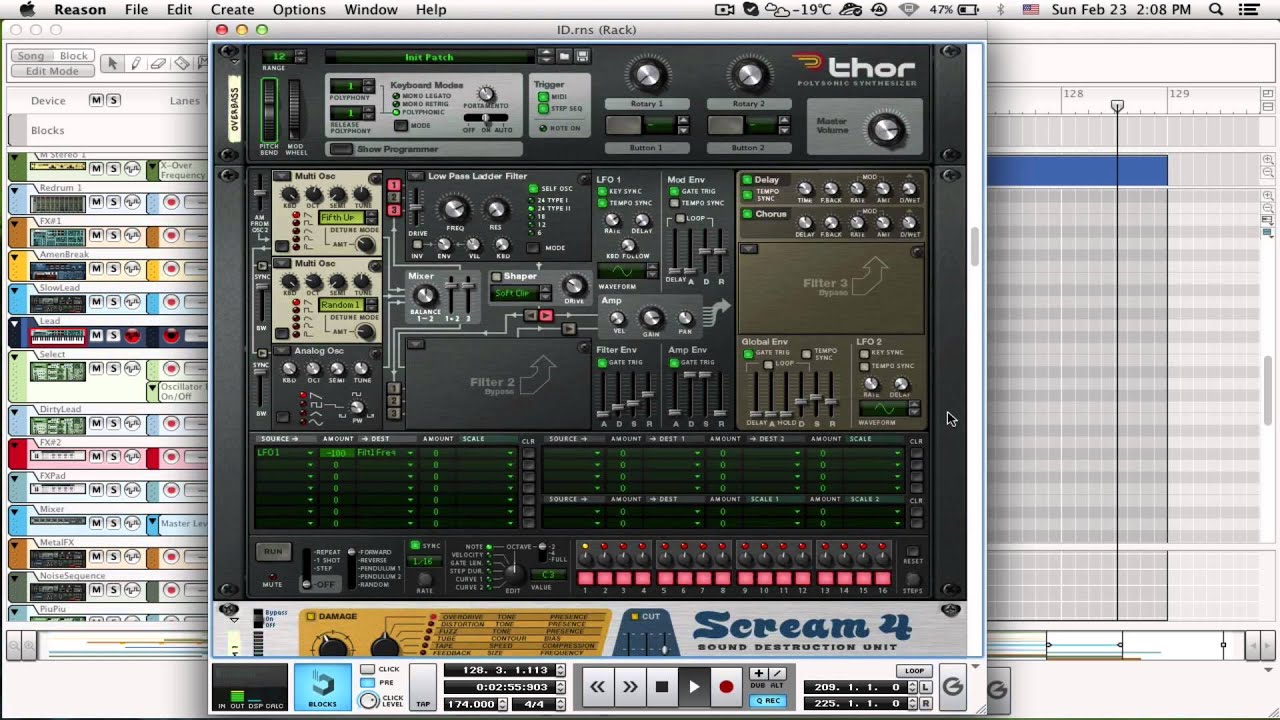This screenshot has height=720, width=1280.
Task: Select the Eraser tool in sequencer toolbar
Action: coord(158,63)
